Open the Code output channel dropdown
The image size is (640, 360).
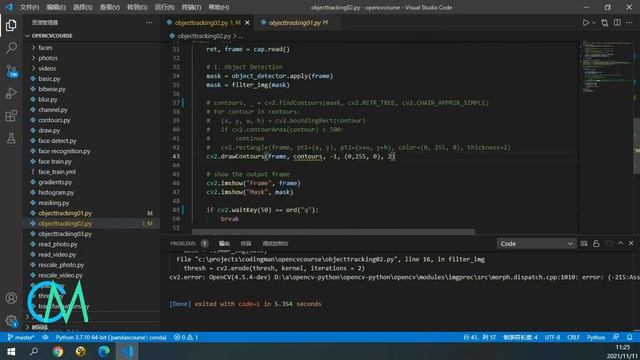coord(536,244)
